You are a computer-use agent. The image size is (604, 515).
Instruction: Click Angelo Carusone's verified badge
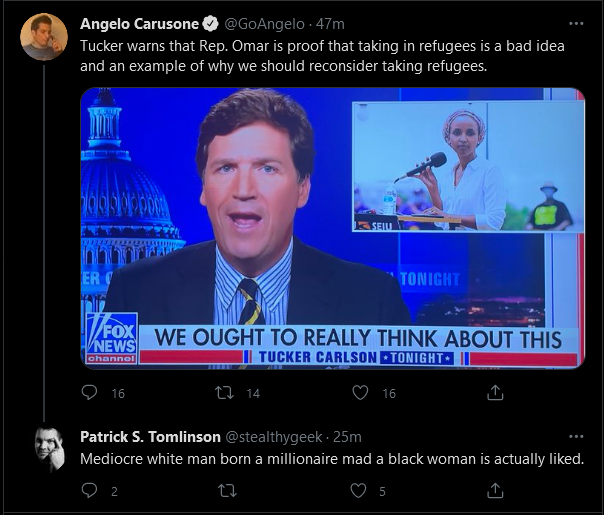coord(210,24)
